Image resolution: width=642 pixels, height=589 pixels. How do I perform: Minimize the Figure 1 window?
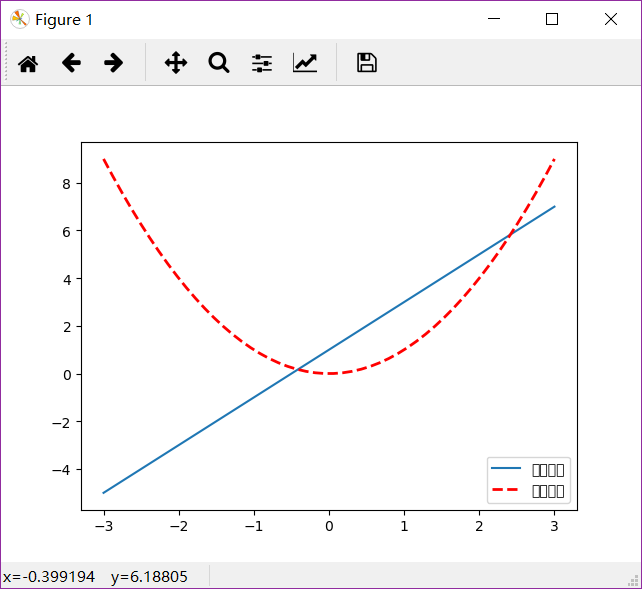click(x=494, y=19)
